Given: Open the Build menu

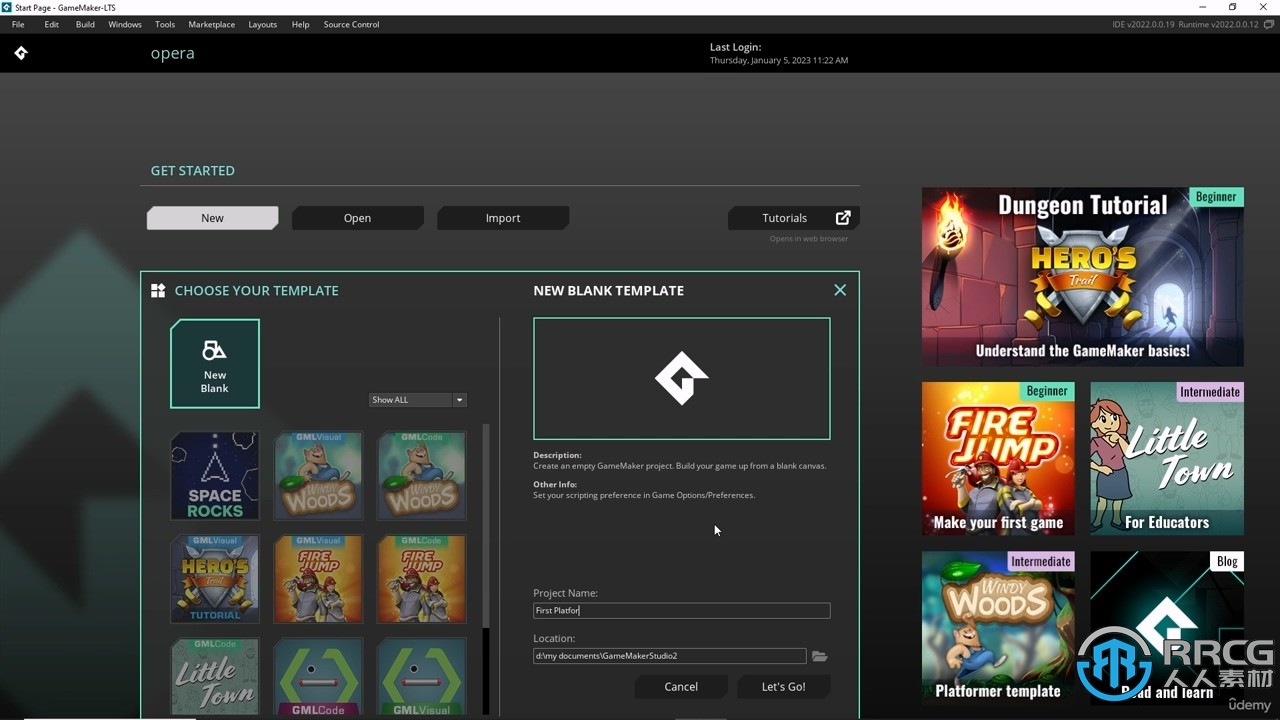Looking at the screenshot, I should 85,24.
